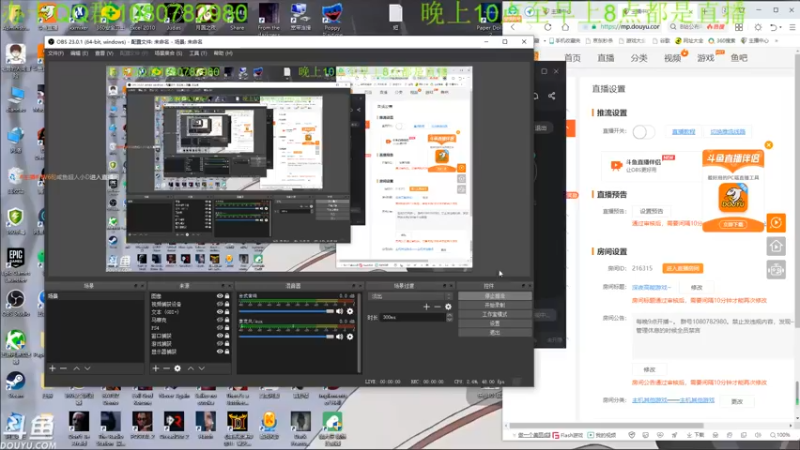Image resolution: width=800 pixels, height=450 pixels.
Task: Open the scene transition type dropdown
Action: [x=410, y=296]
